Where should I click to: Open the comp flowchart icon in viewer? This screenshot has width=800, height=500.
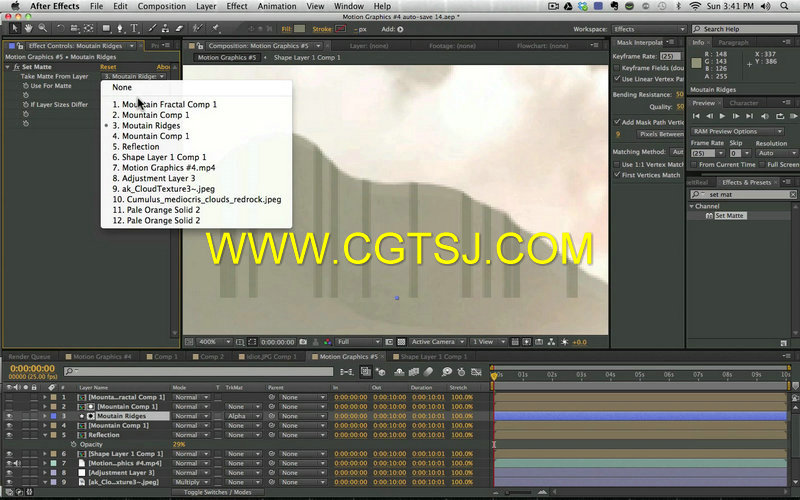click(x=552, y=342)
